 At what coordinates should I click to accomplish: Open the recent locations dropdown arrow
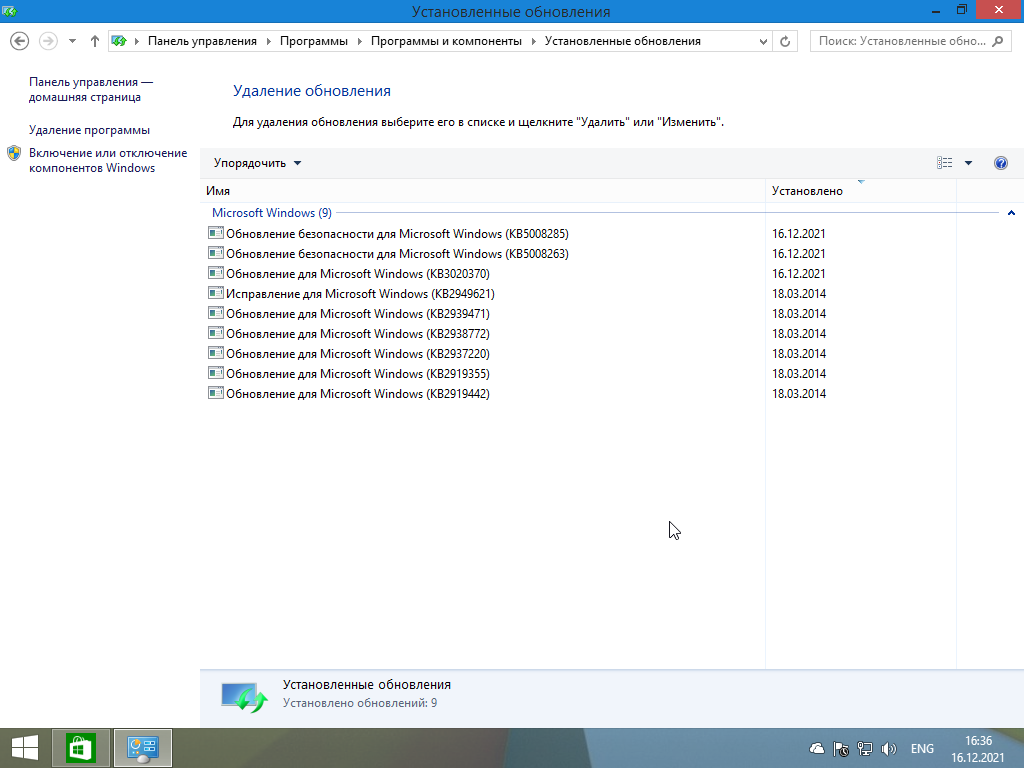[72, 41]
